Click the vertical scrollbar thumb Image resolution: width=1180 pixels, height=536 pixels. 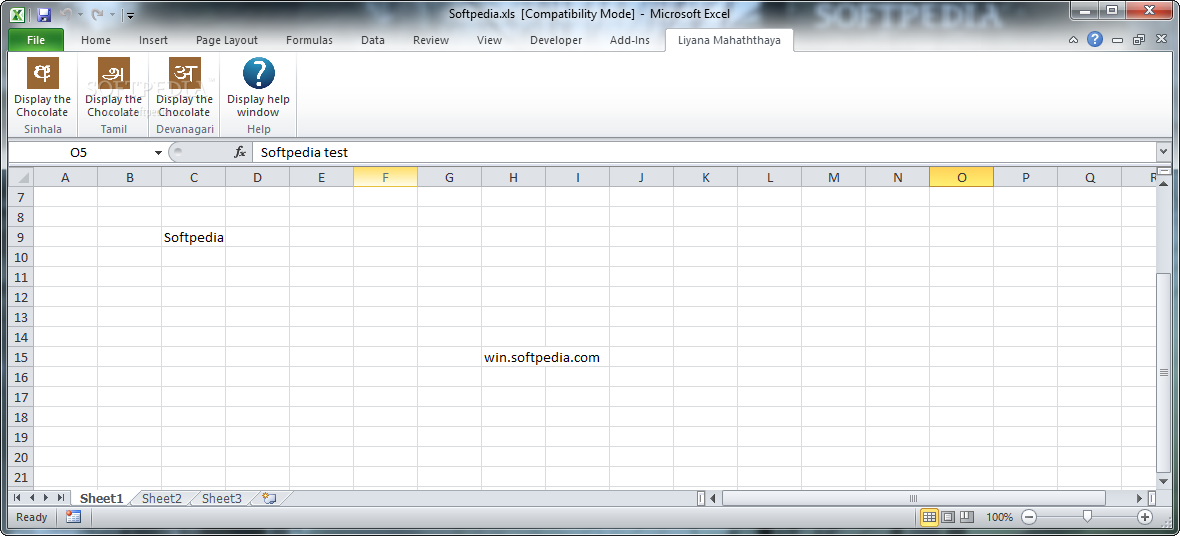point(1163,372)
